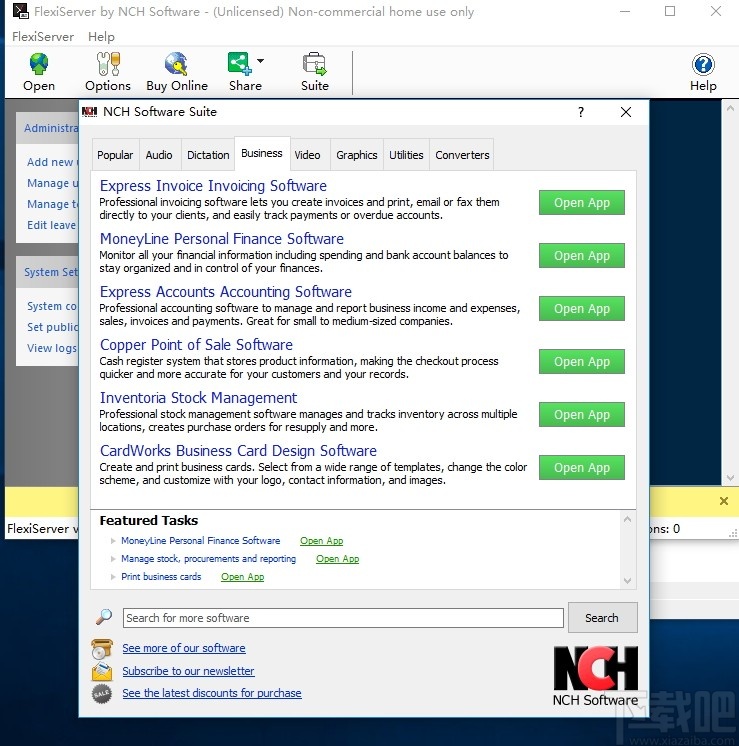Click Open App link for Print business cards
739x746 pixels.
tap(243, 577)
